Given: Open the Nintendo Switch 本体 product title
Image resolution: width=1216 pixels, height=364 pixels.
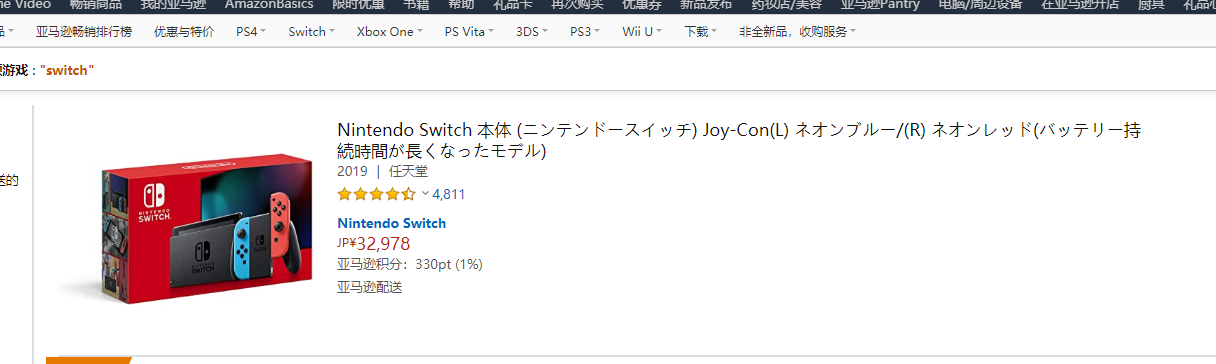Looking at the screenshot, I should (739, 141).
